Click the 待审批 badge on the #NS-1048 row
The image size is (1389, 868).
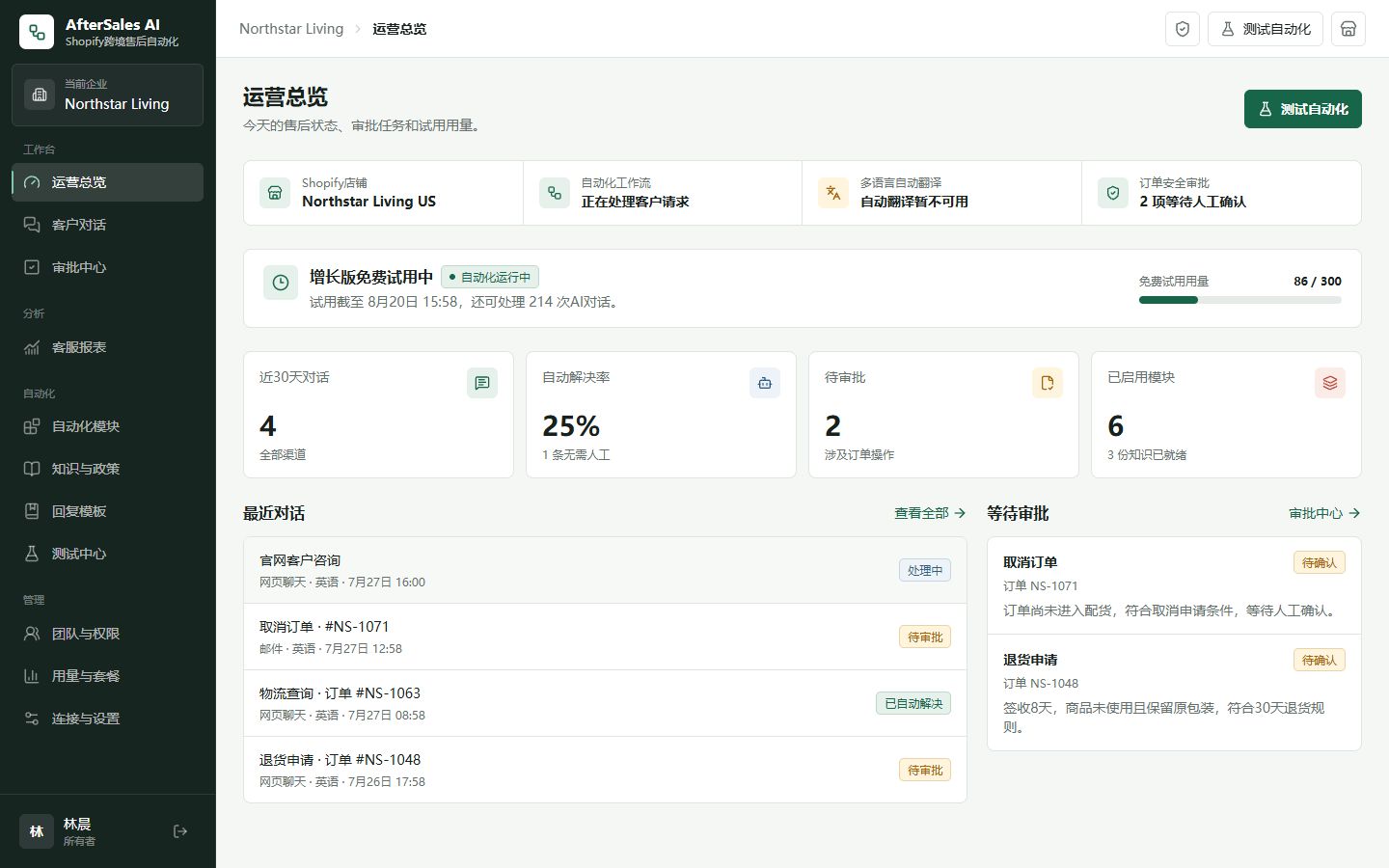coord(925,770)
